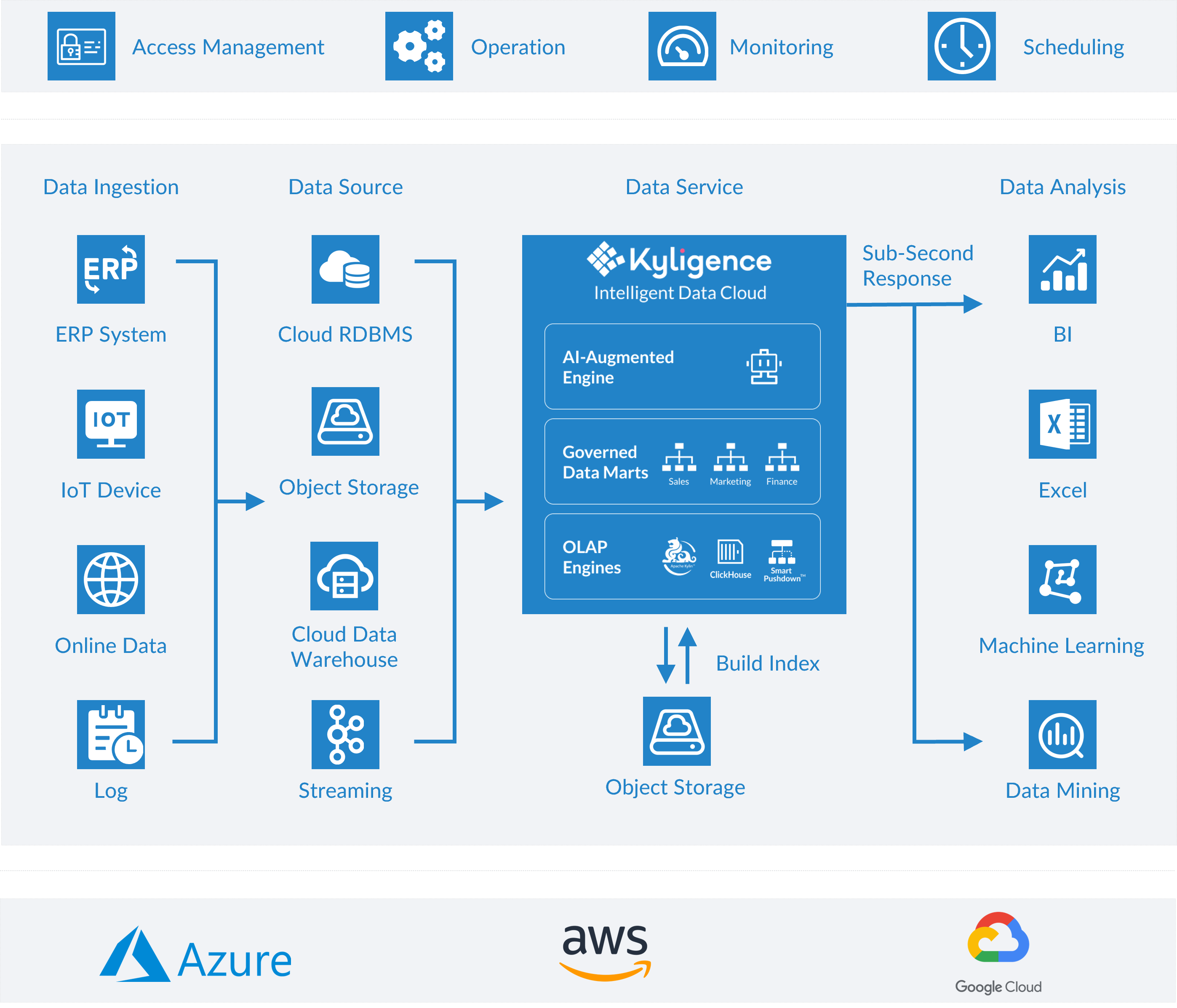
Task: Click the Smart Pushdown icon
Action: [782, 552]
